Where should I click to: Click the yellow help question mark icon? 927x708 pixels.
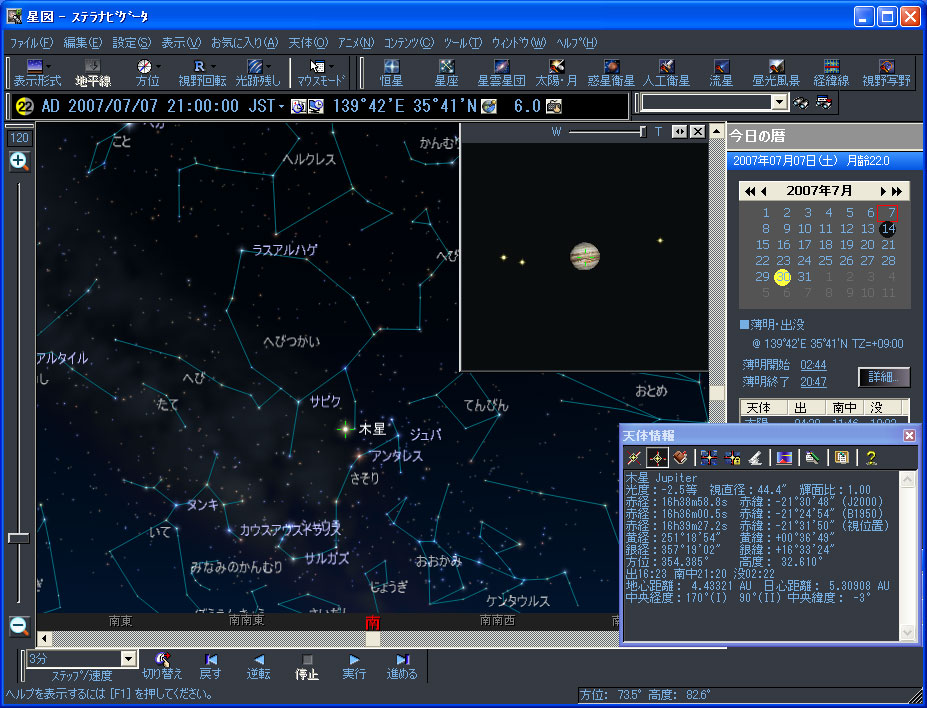[x=871, y=458]
